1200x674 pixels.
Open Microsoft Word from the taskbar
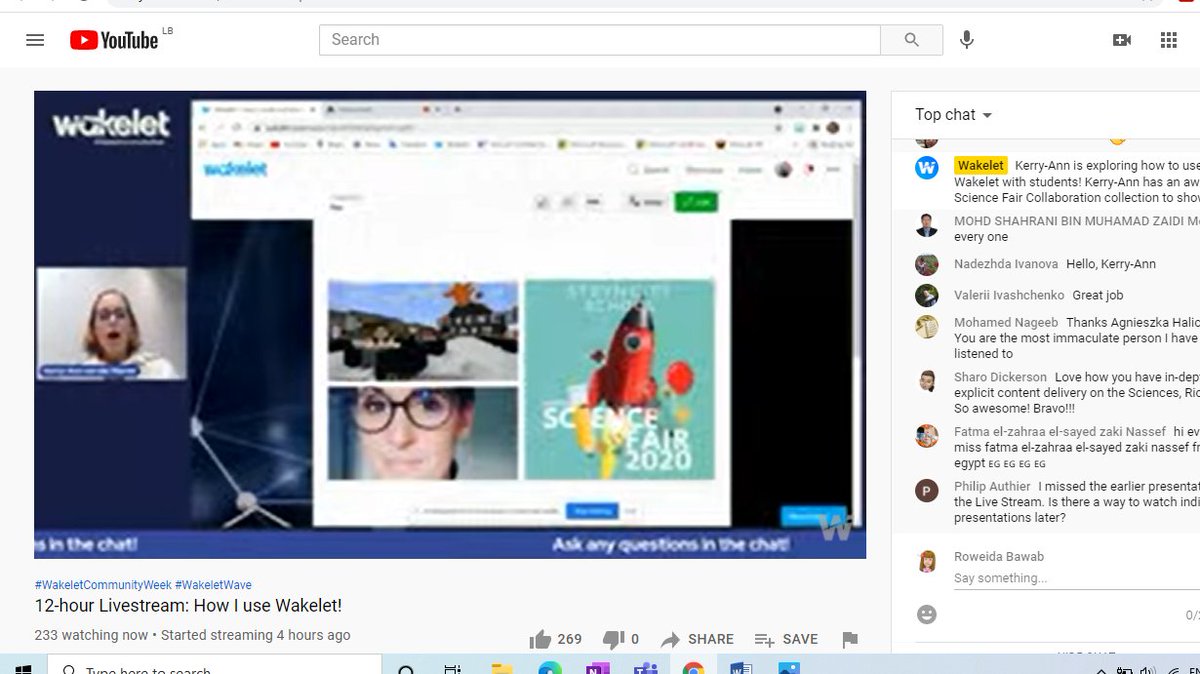pyautogui.click(x=741, y=668)
